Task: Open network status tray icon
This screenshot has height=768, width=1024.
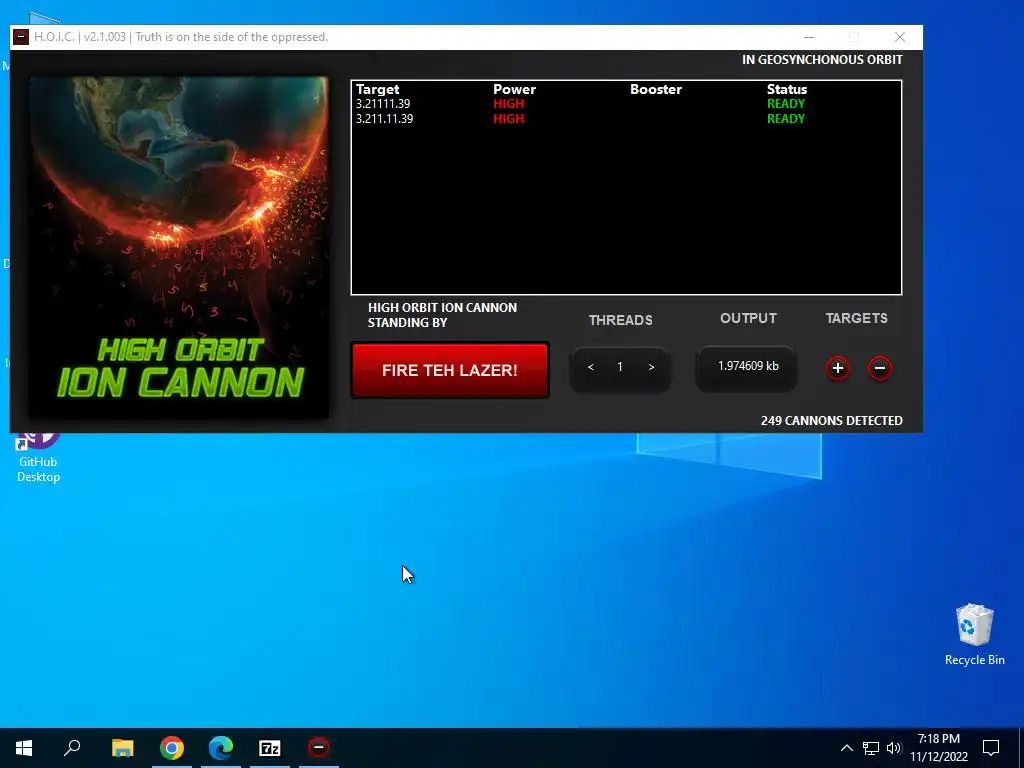Action: coord(871,748)
